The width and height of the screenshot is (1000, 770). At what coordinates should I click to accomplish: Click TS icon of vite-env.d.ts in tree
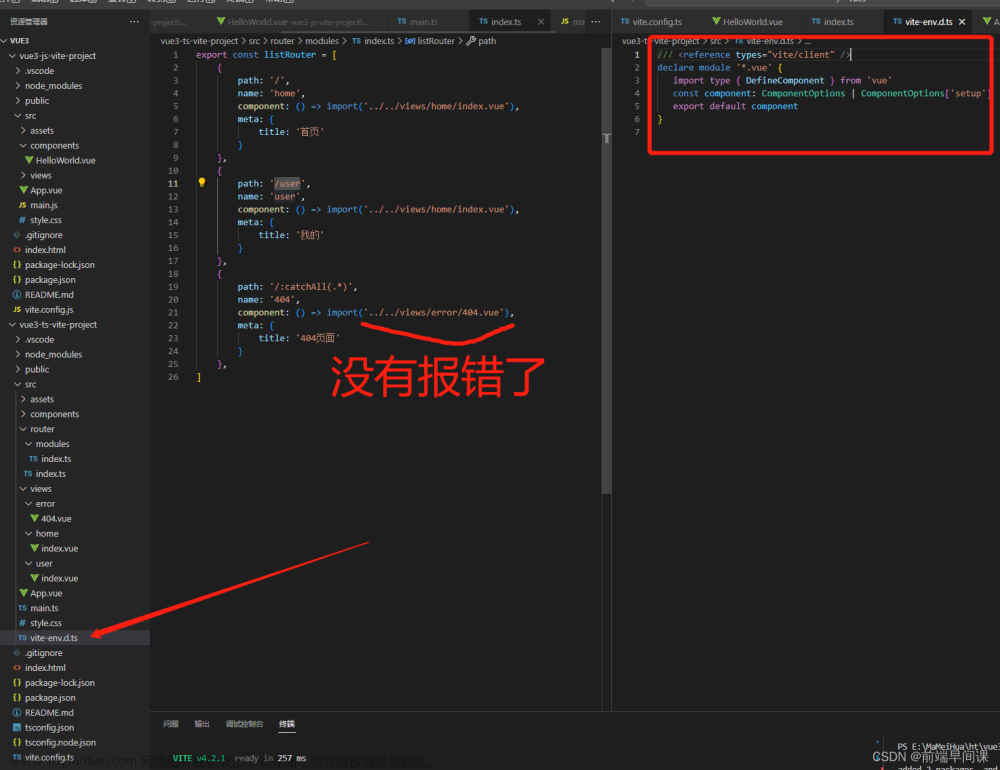point(23,638)
